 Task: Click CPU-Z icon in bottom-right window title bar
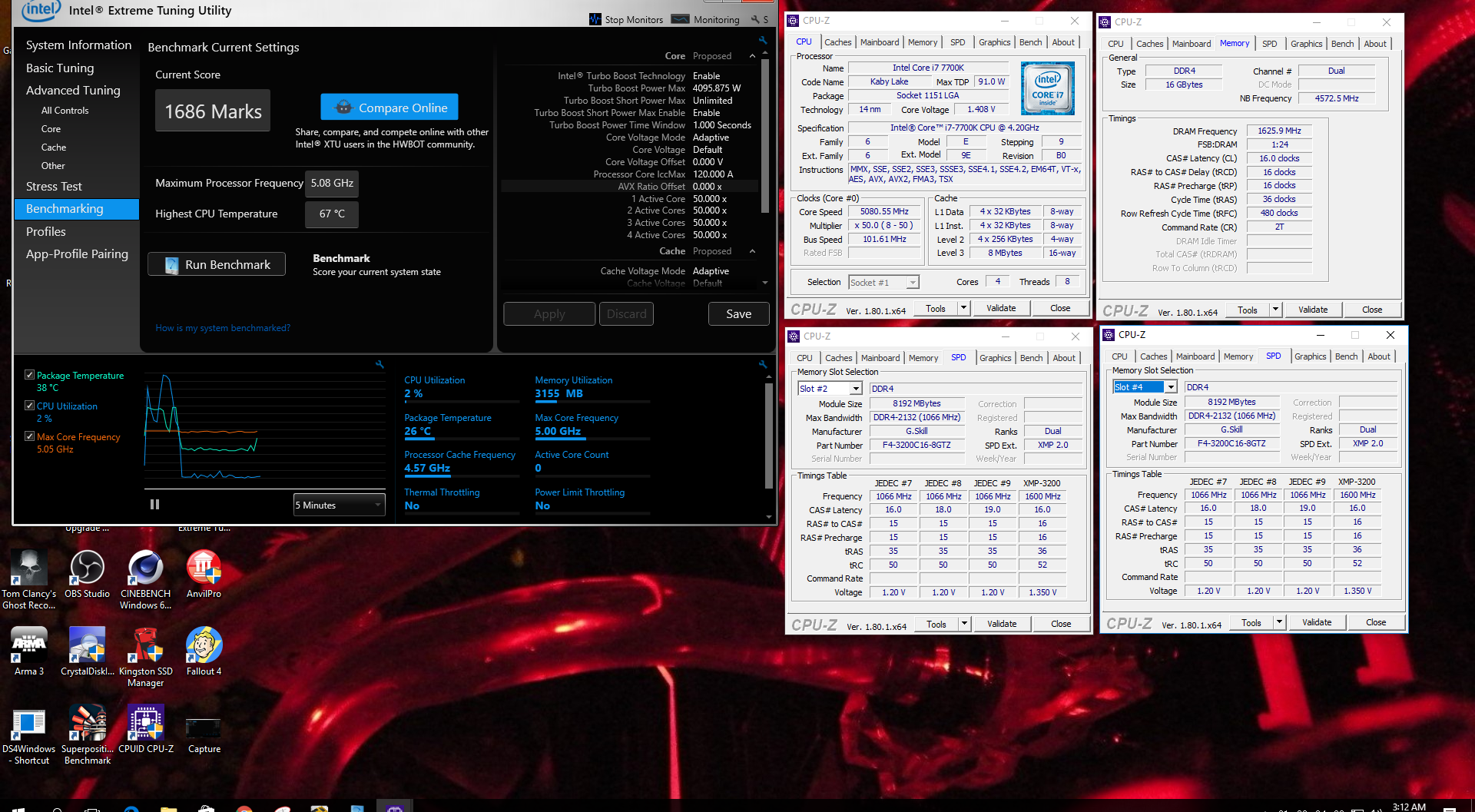[x=1109, y=335]
